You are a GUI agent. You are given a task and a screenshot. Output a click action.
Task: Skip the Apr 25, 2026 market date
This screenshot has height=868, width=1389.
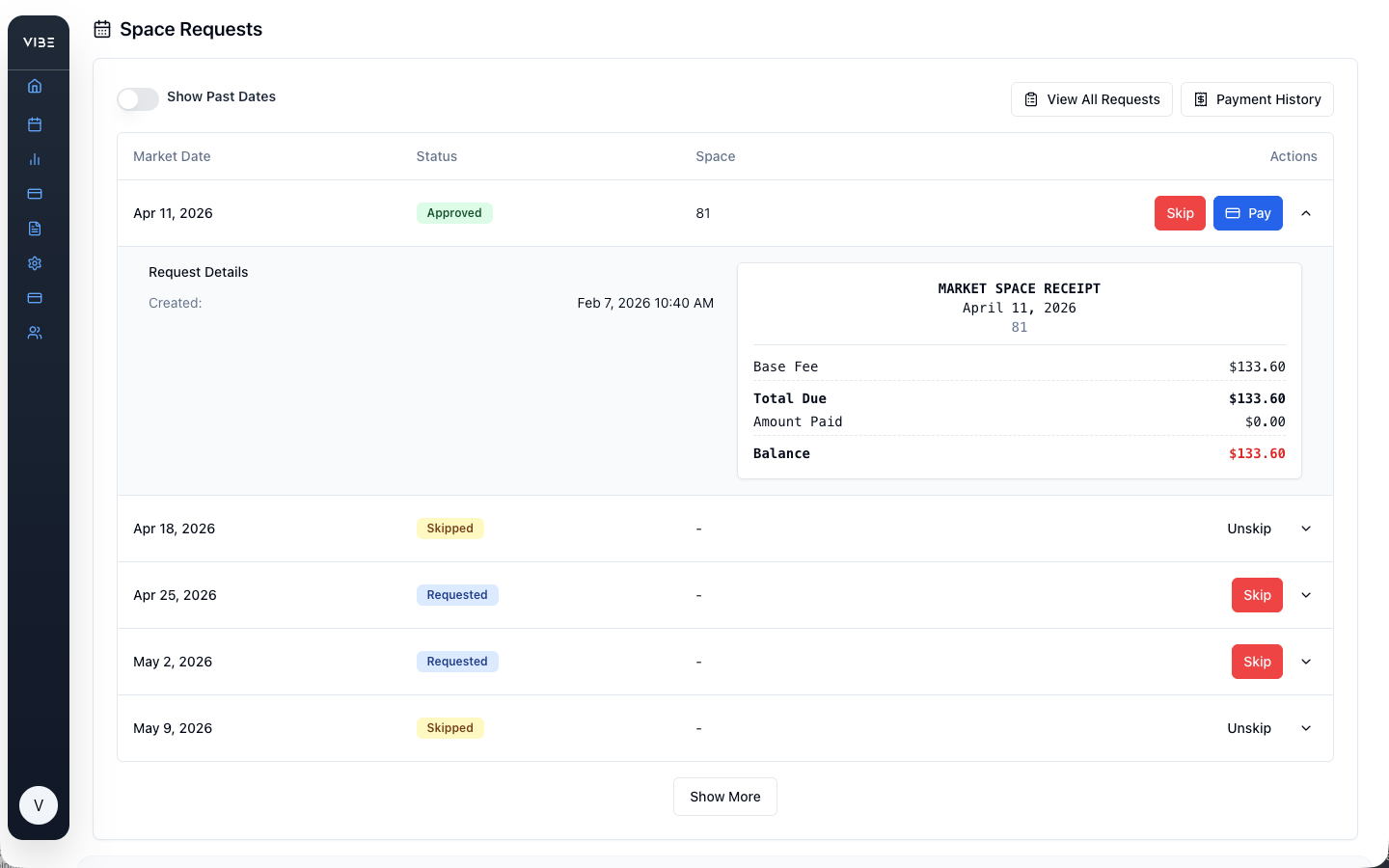pyautogui.click(x=1257, y=595)
